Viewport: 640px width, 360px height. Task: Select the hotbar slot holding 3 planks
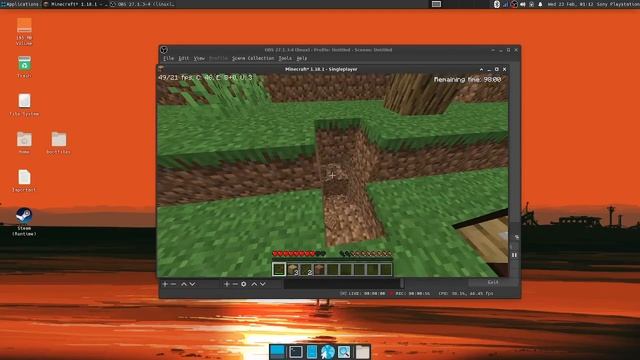(293, 269)
